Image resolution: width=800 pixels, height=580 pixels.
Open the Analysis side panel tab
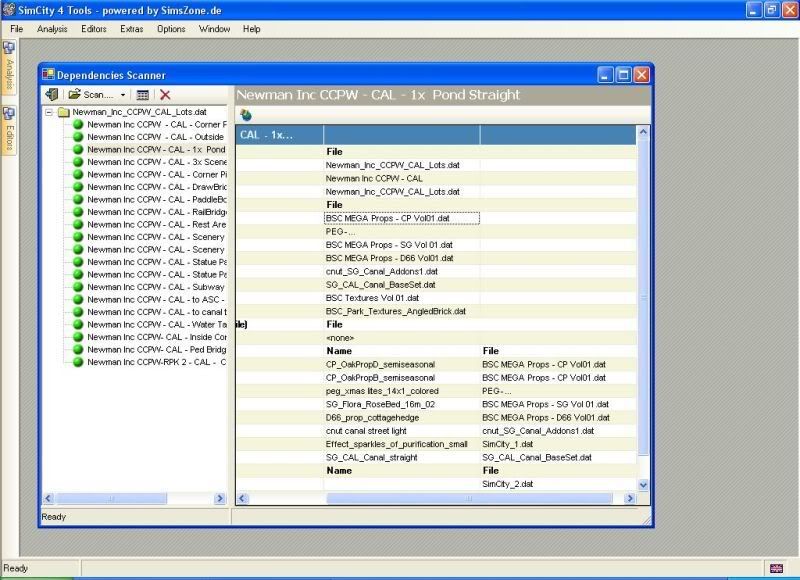tap(9, 67)
